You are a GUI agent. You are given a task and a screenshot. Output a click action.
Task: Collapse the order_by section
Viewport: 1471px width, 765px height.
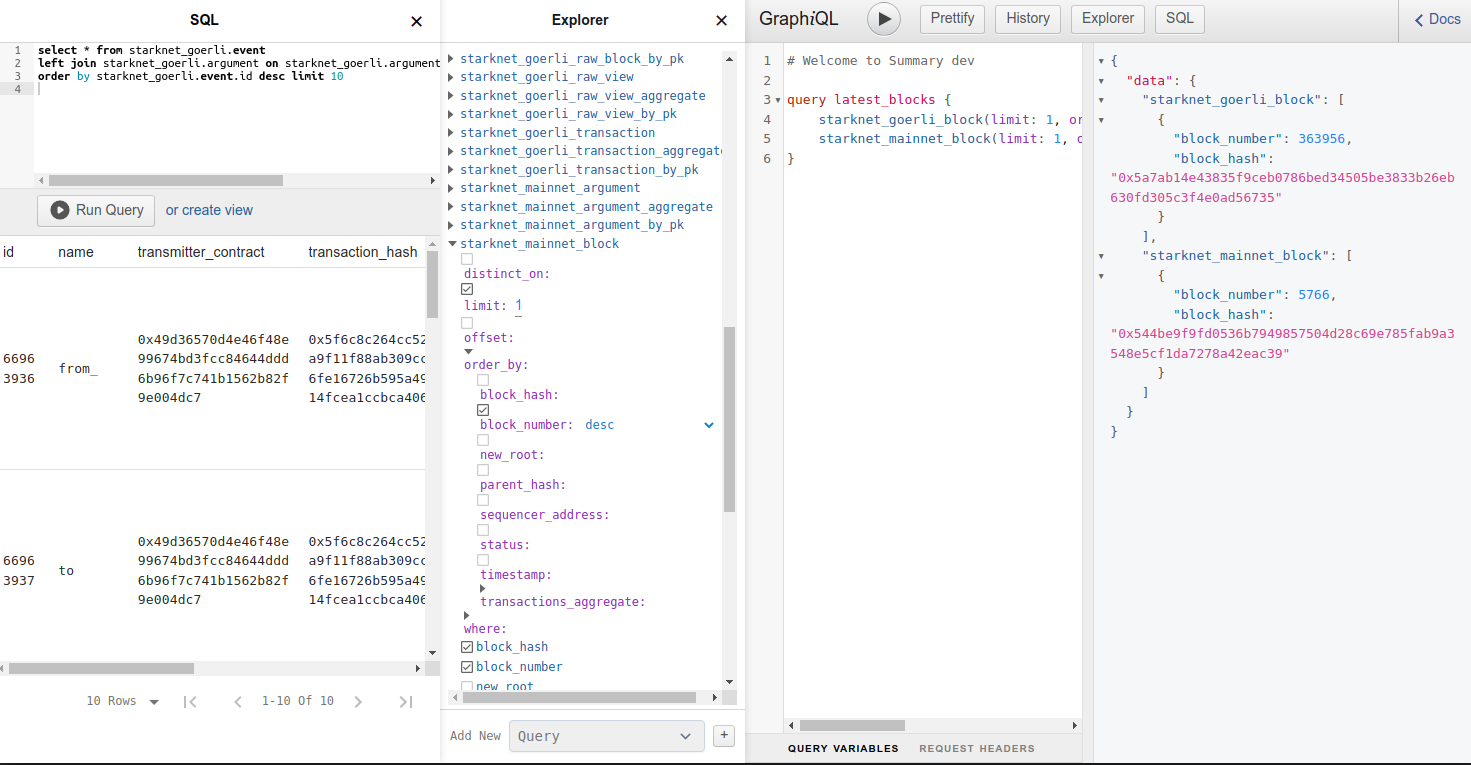tap(468, 351)
